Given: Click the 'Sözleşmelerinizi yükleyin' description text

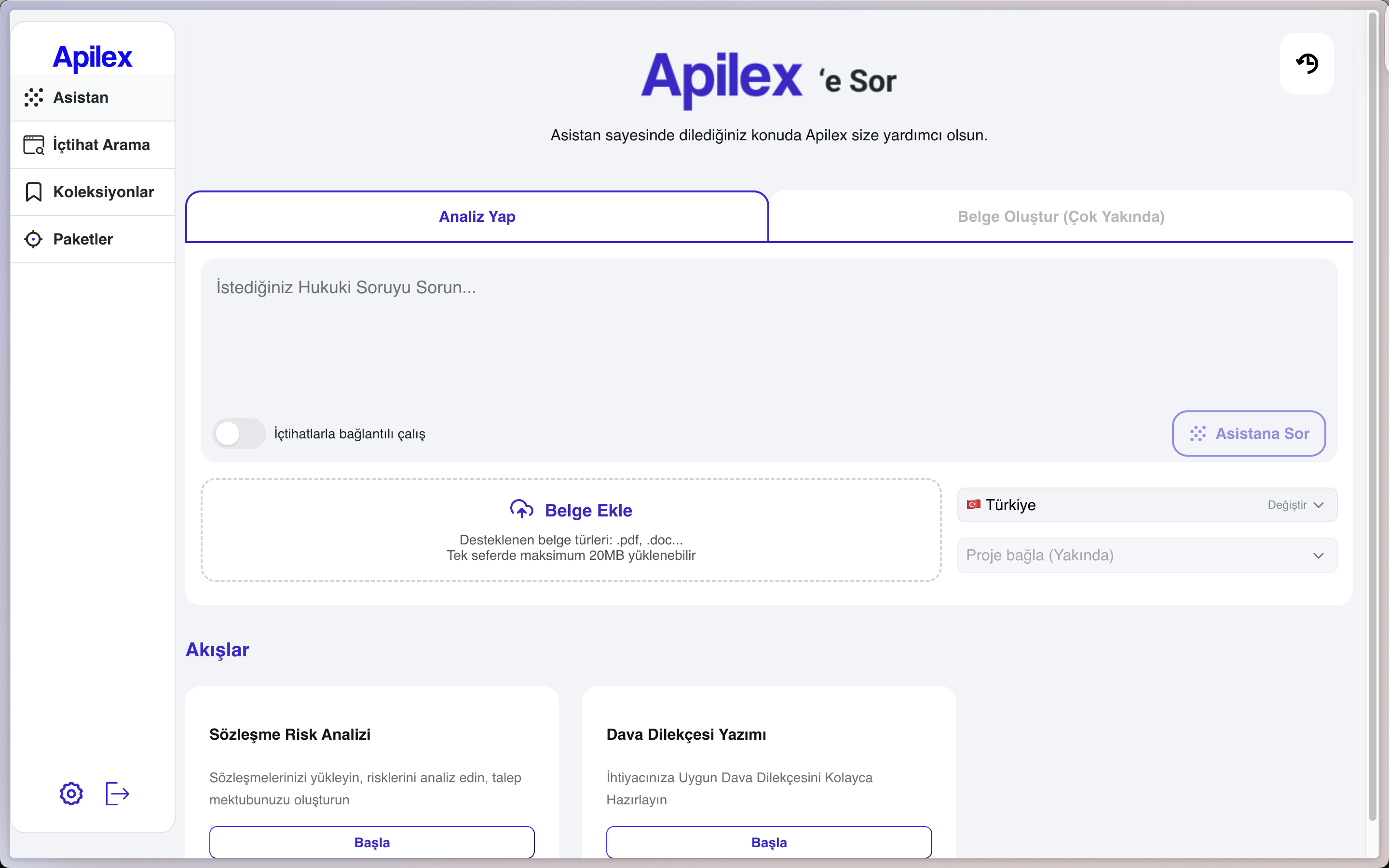Looking at the screenshot, I should point(366,788).
